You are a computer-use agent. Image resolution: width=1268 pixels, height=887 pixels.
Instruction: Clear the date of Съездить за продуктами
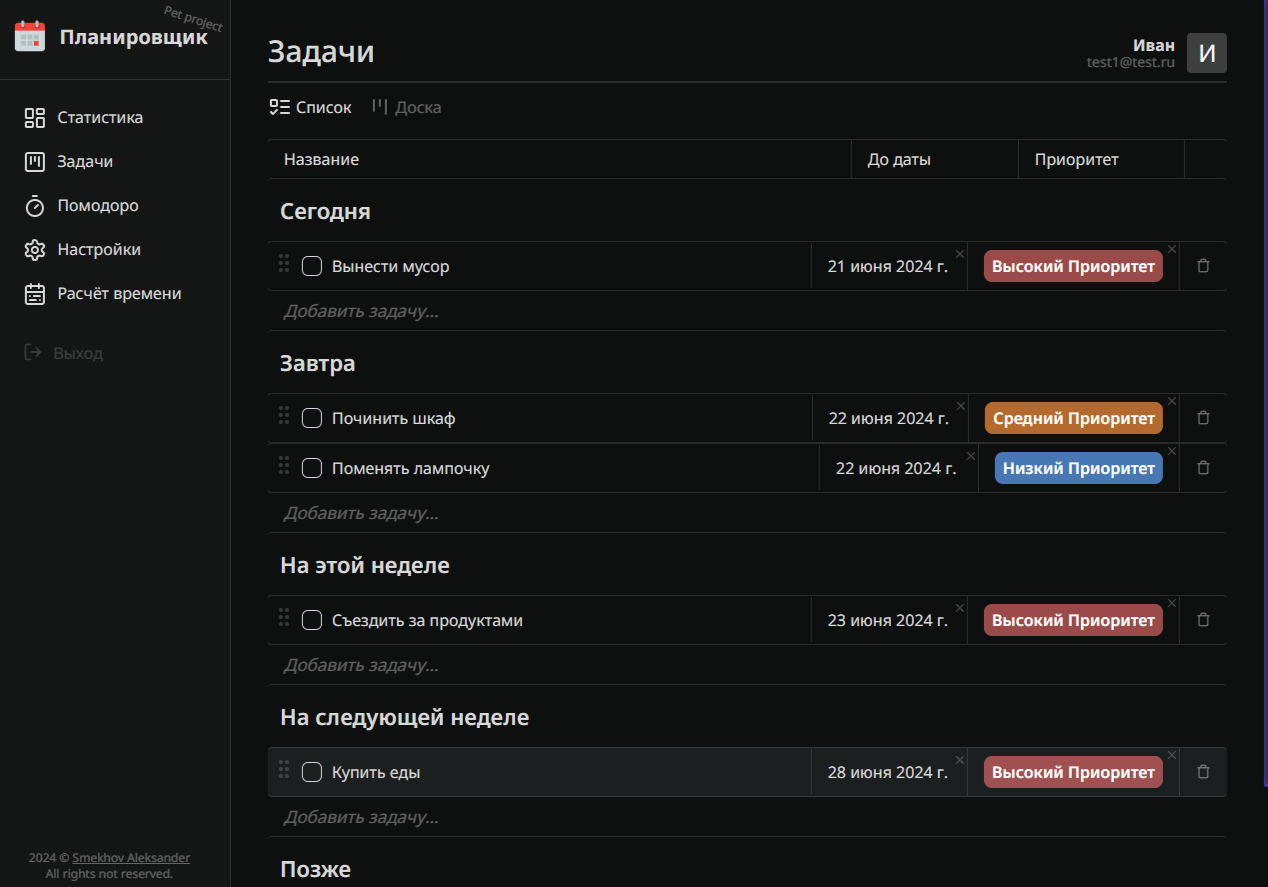click(960, 608)
